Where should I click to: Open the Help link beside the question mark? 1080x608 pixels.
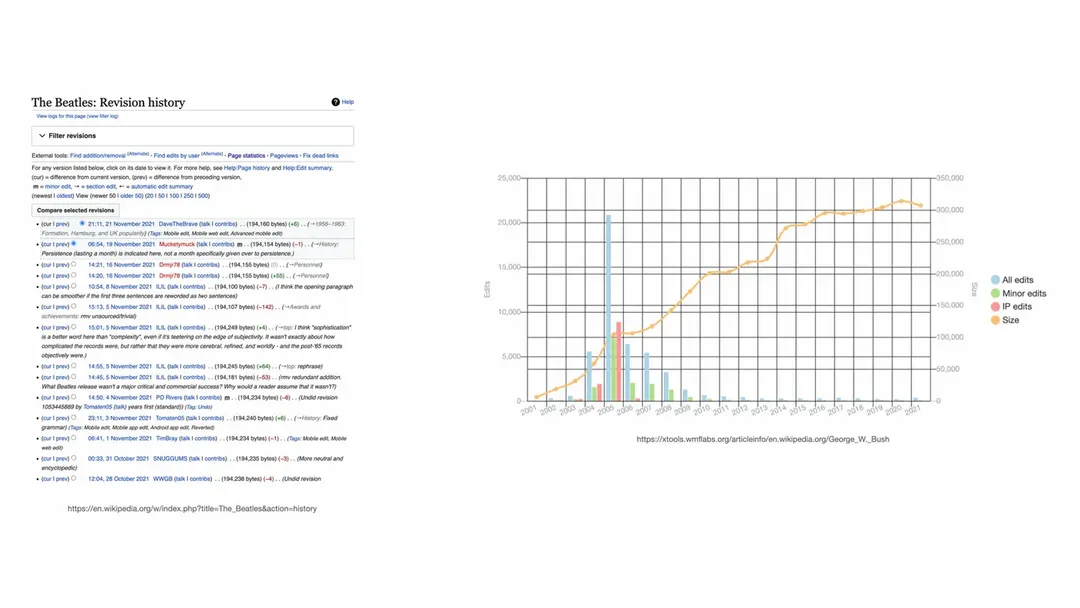point(348,102)
